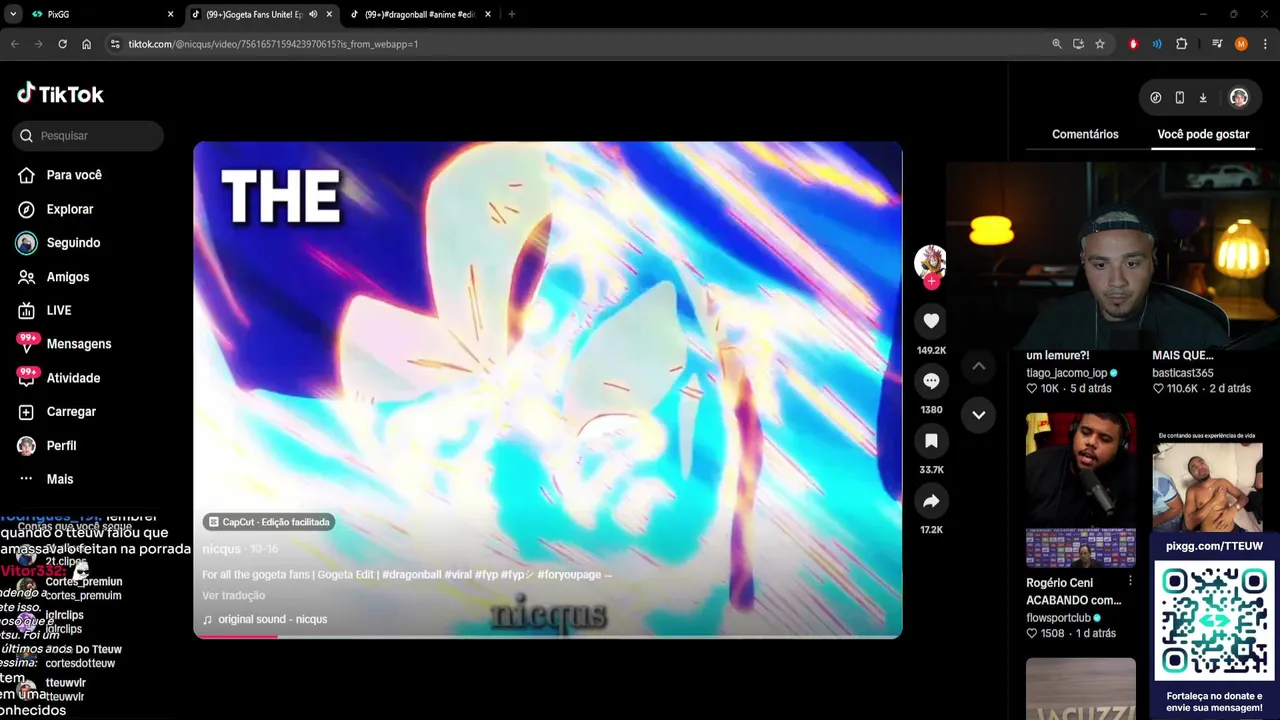Follow nicqus via red plus badge

(x=931, y=282)
